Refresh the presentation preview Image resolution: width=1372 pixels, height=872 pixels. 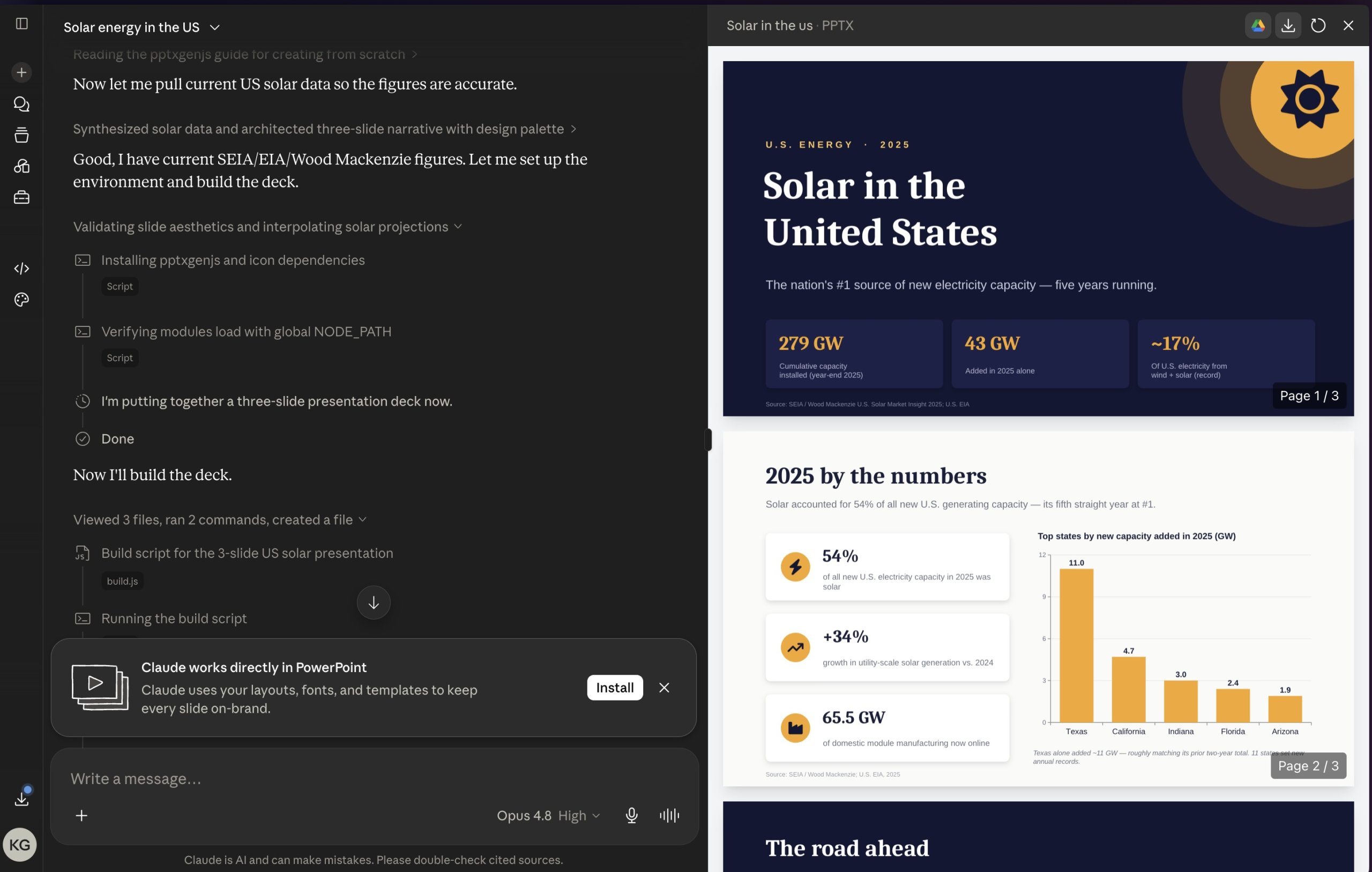coord(1318,26)
